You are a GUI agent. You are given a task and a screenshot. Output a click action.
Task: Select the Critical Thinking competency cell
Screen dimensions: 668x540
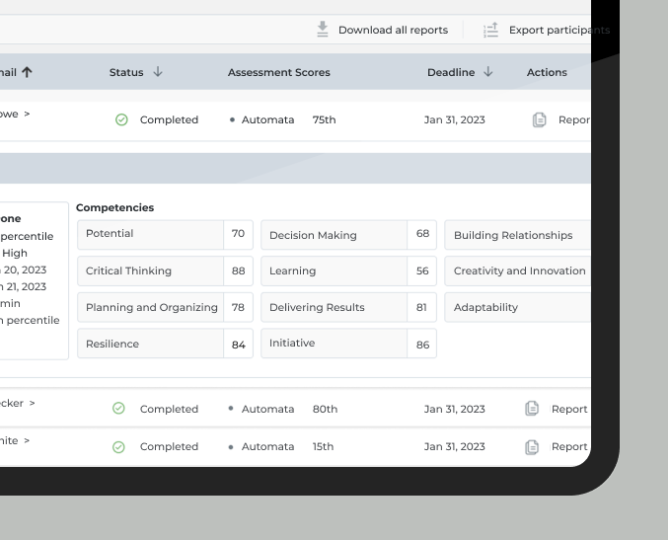(150, 271)
